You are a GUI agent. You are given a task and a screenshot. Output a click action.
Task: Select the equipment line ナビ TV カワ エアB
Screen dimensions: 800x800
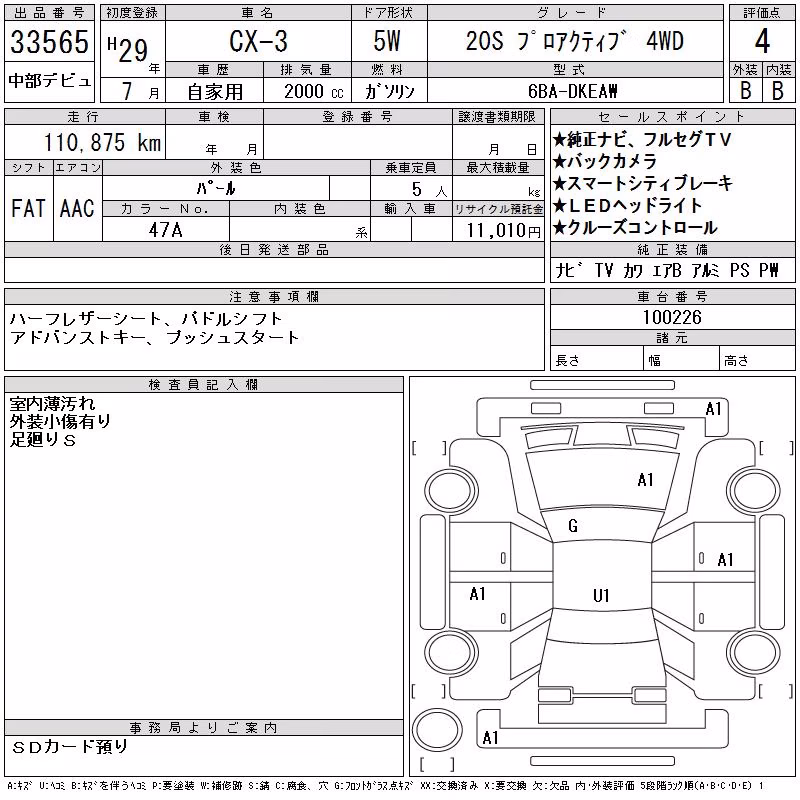(x=618, y=270)
